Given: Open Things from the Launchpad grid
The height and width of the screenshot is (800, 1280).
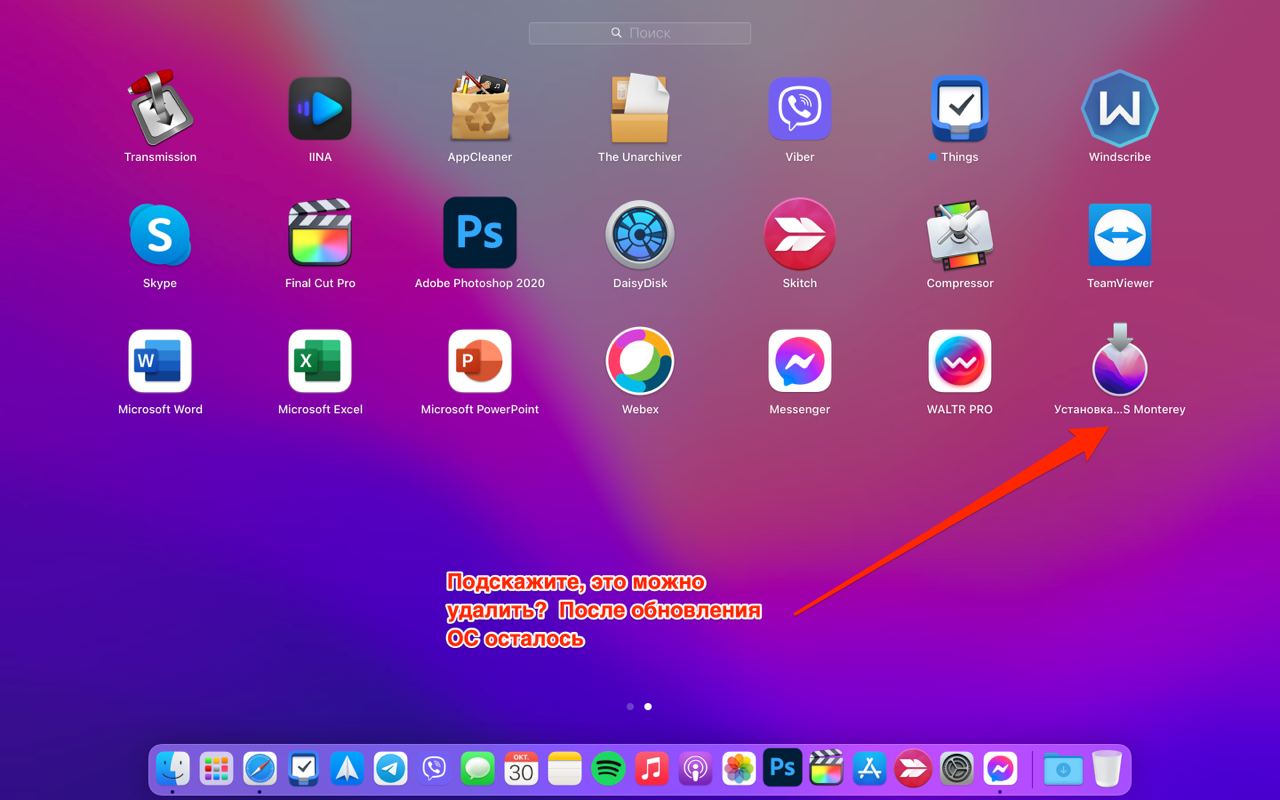Looking at the screenshot, I should pos(960,107).
